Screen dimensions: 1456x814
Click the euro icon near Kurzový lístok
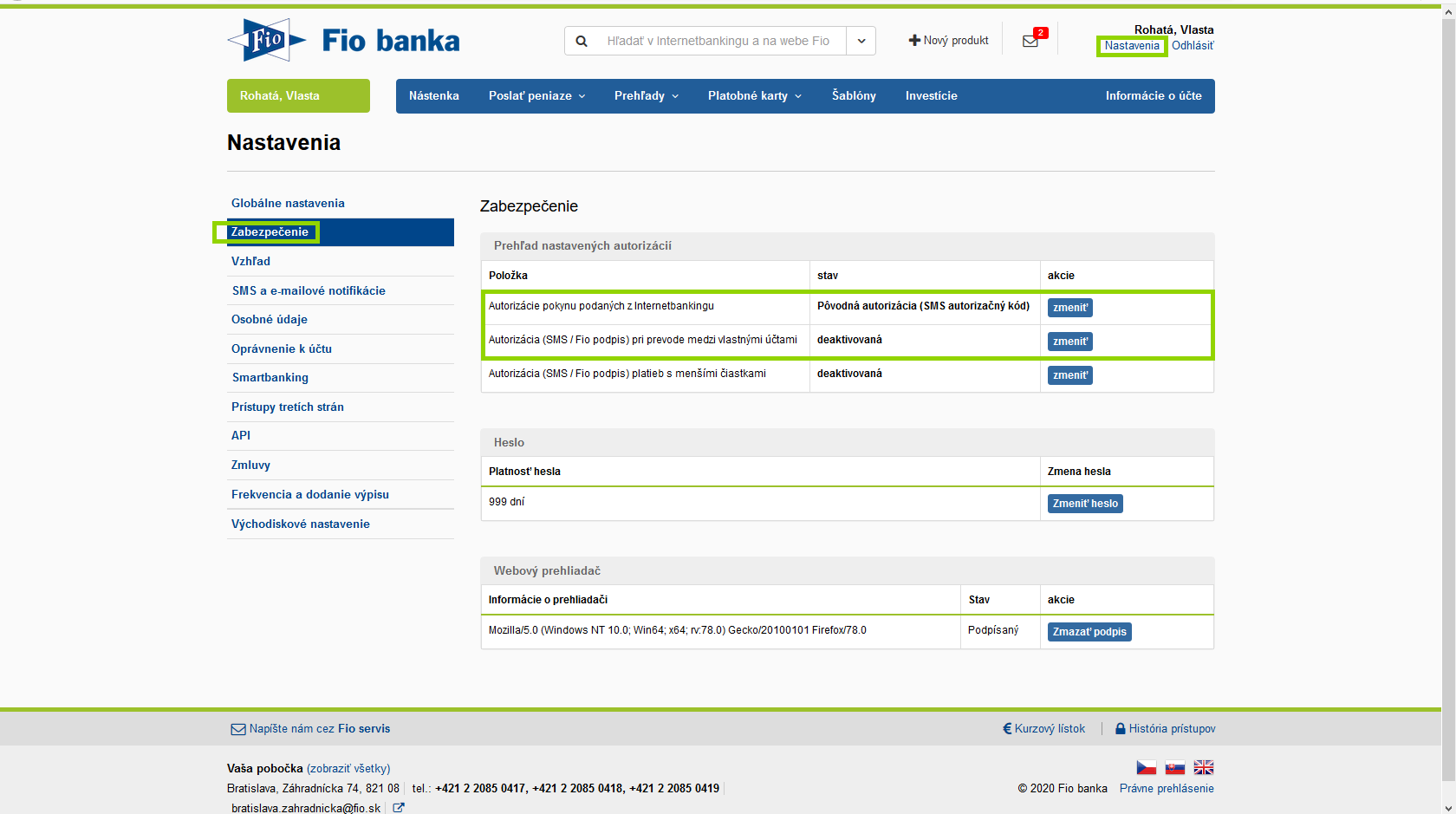click(x=1007, y=729)
